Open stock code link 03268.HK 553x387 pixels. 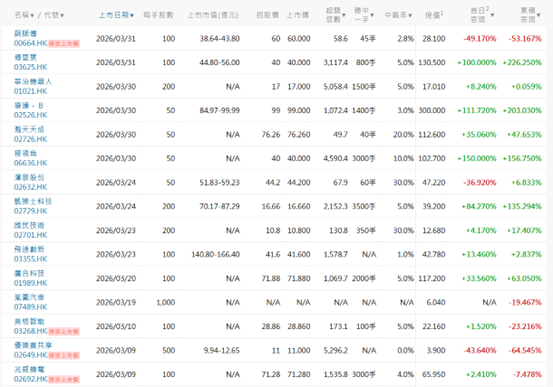pos(30,331)
